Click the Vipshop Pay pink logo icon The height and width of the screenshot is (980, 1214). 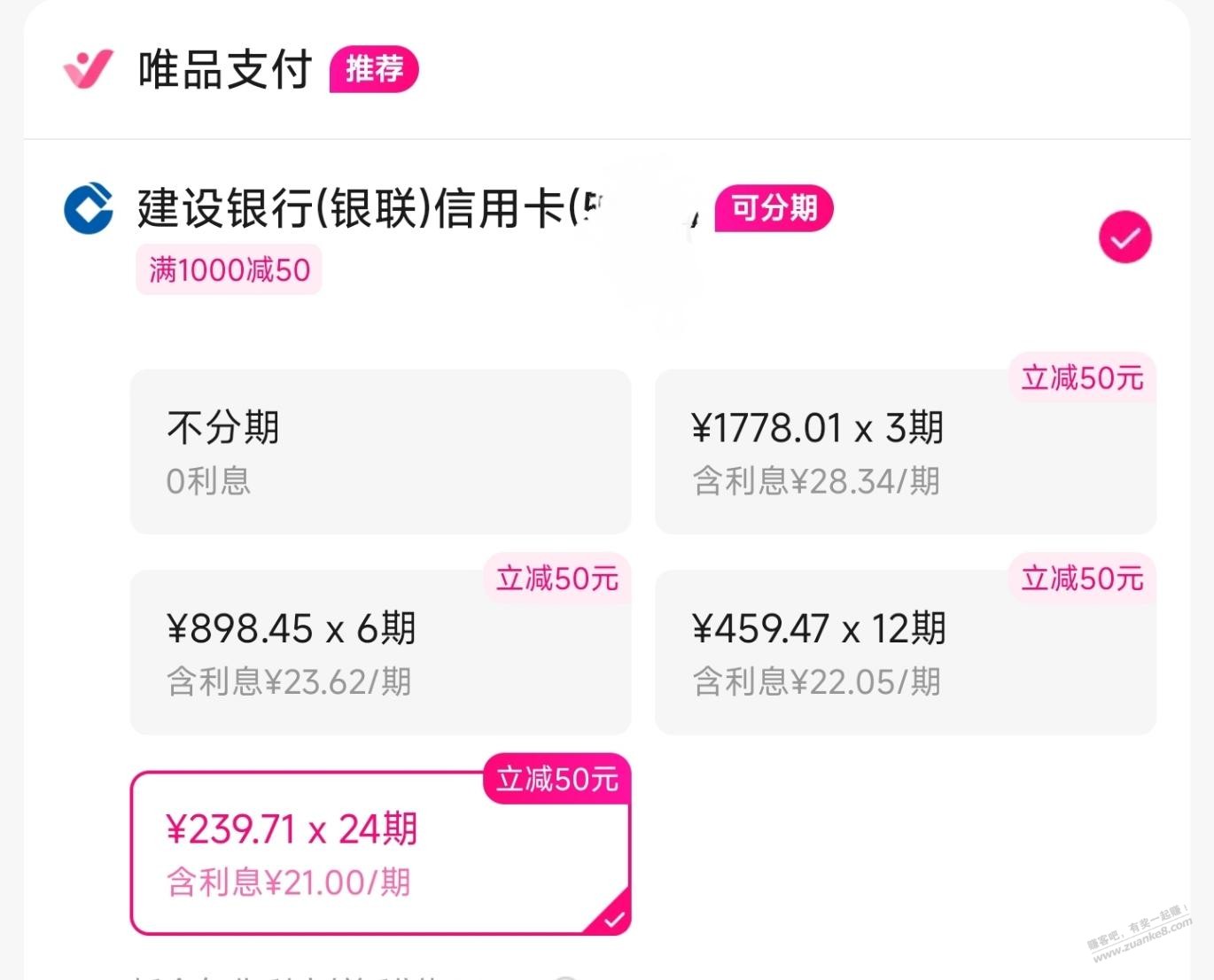(x=88, y=69)
